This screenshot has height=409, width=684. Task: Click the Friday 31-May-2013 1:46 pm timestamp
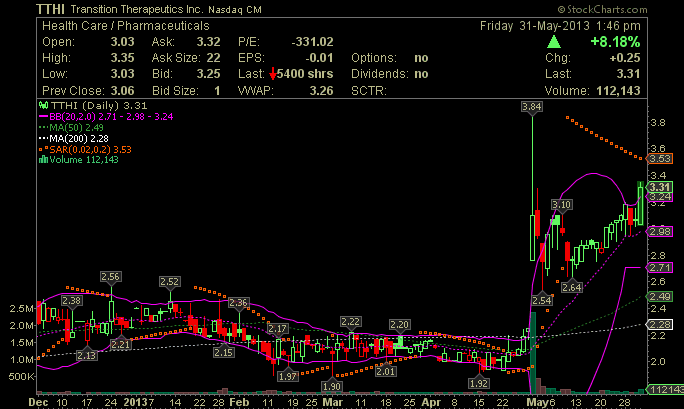tap(560, 26)
